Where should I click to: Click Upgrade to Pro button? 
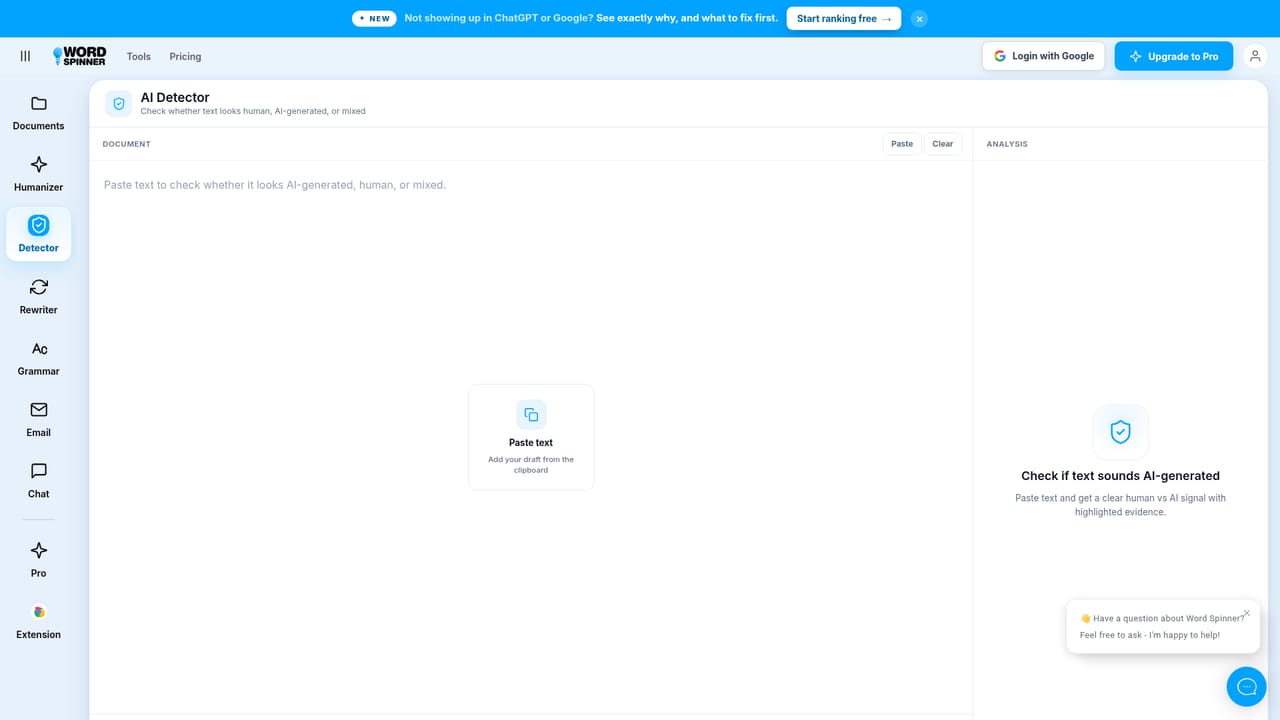click(x=1174, y=56)
